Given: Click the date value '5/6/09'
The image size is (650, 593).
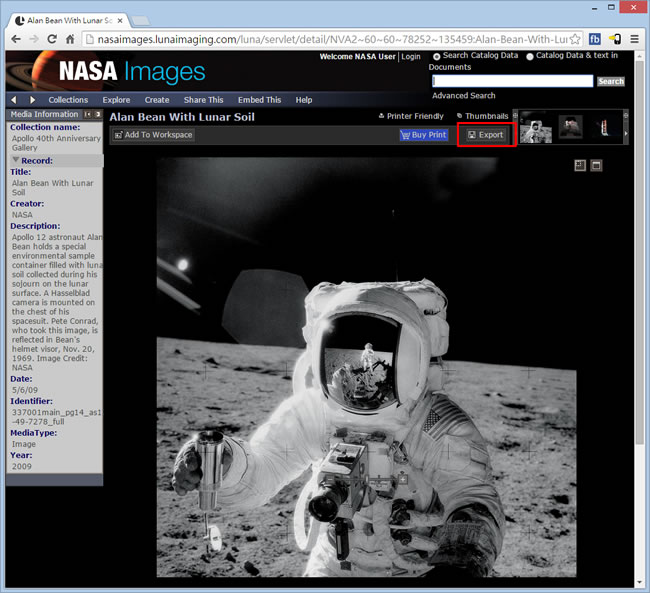Looking at the screenshot, I should [24, 390].
